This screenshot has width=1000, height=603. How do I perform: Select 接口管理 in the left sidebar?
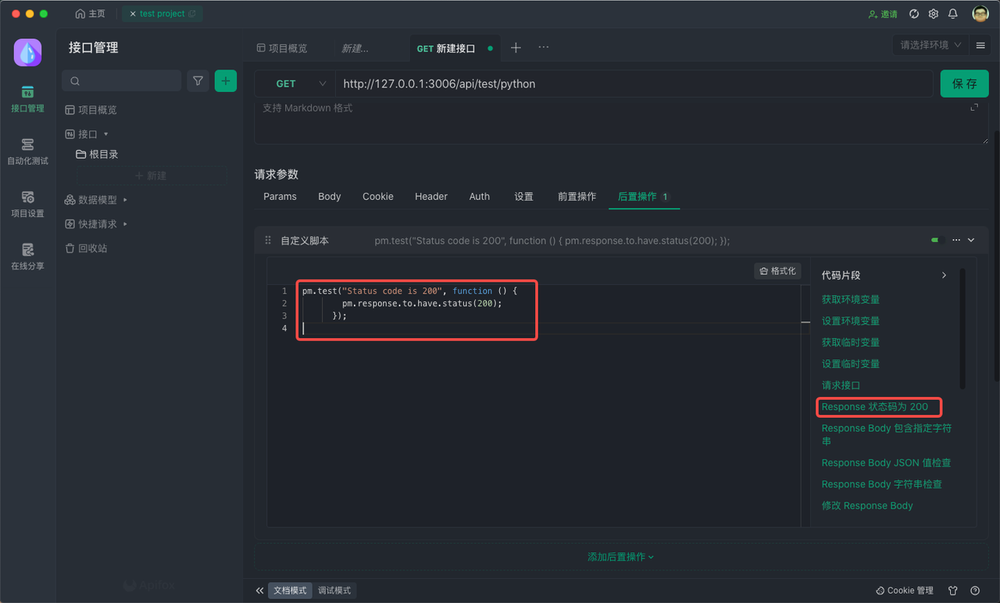(x=27, y=99)
